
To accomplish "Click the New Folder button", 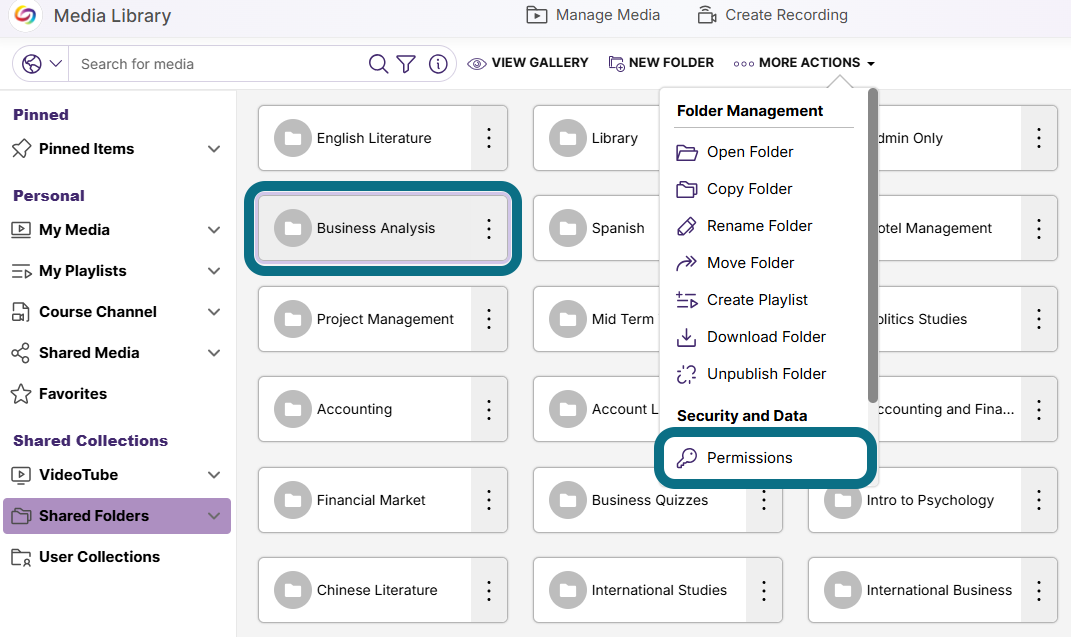I will coord(660,63).
